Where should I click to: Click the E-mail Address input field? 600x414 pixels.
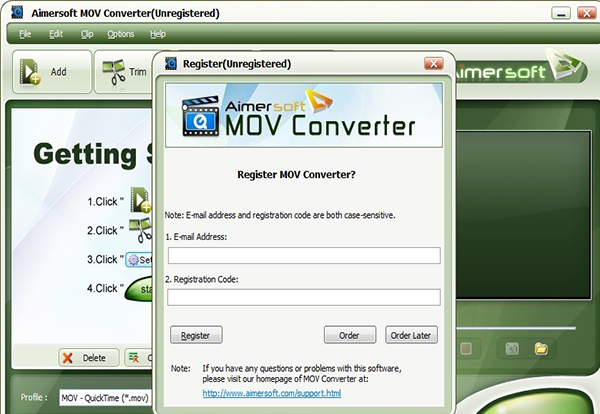[x=304, y=255]
